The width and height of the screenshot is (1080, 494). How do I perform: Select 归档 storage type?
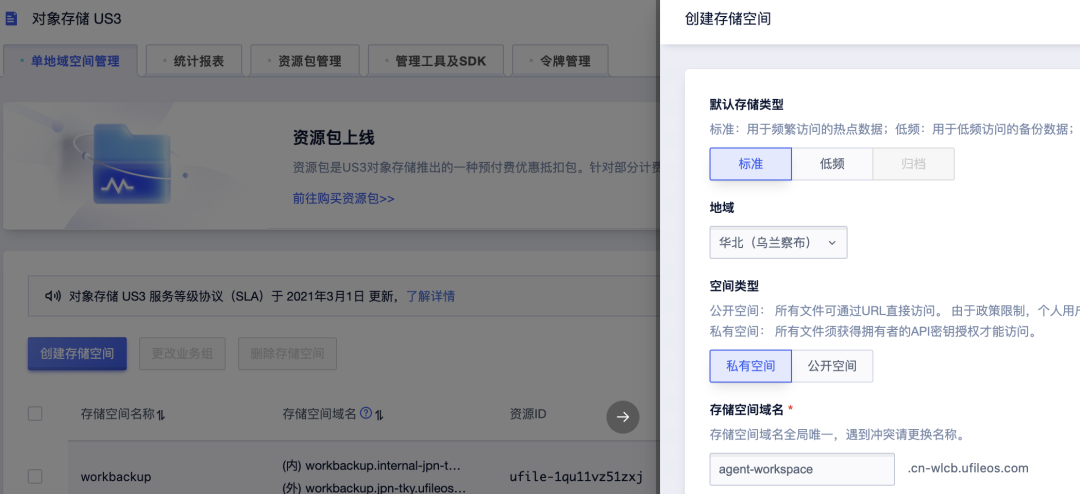(x=913, y=164)
